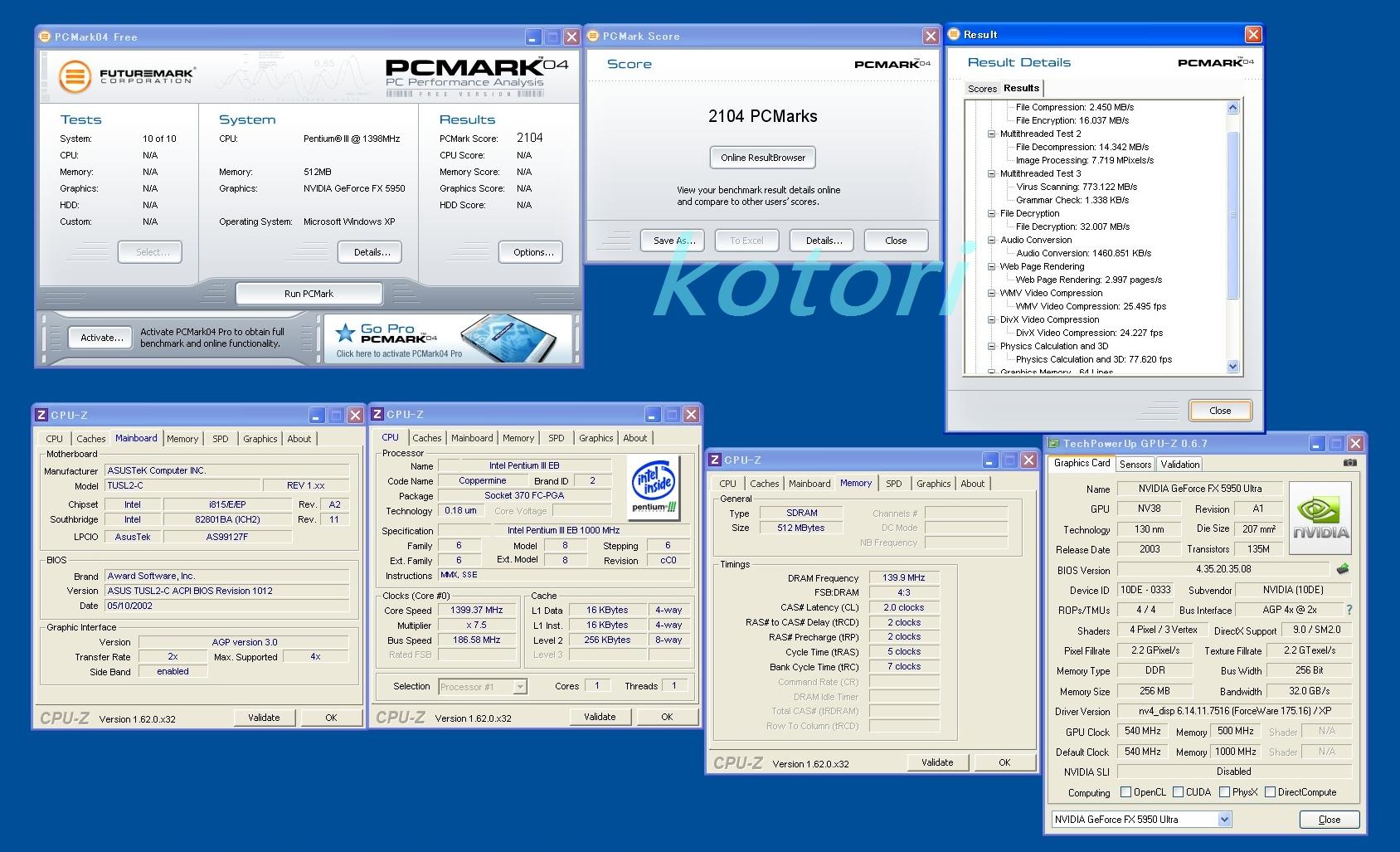The image size is (1400, 852).
Task: Collapse the Web Page Rendering node
Action: pyautogui.click(x=991, y=266)
